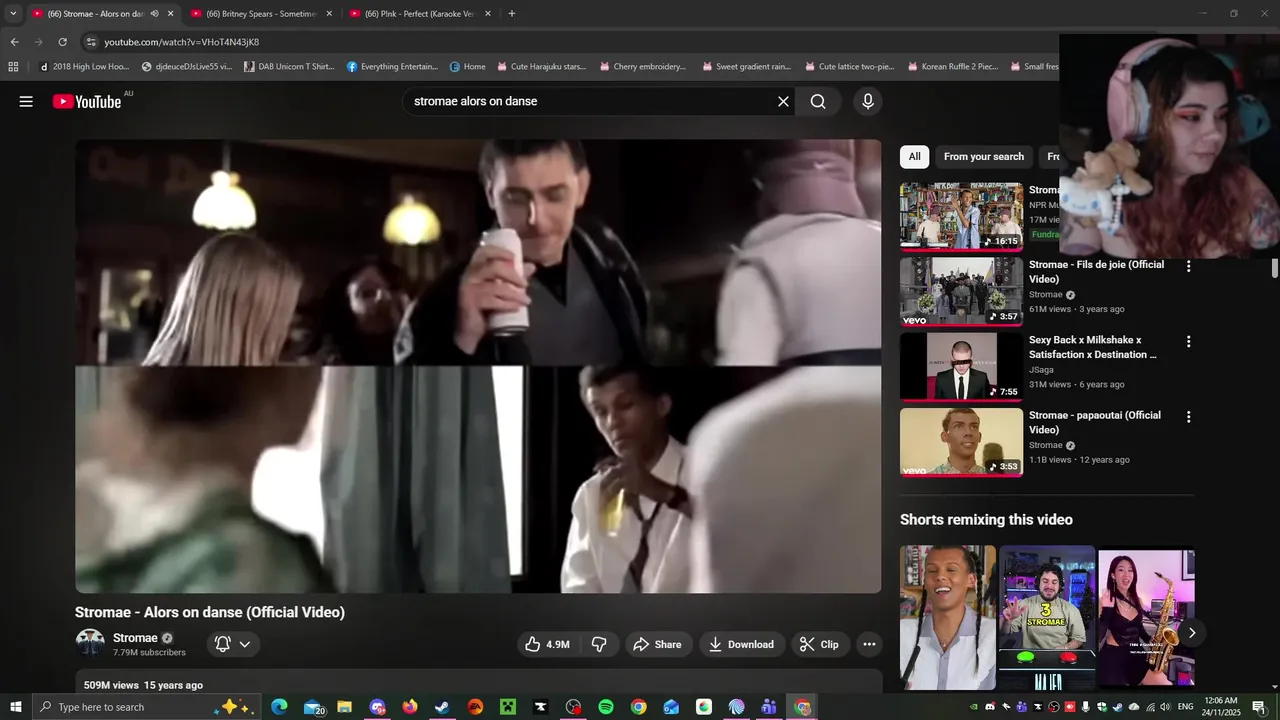Open Fils de joie video thumbnail
This screenshot has width=1280, height=720.
(x=961, y=291)
